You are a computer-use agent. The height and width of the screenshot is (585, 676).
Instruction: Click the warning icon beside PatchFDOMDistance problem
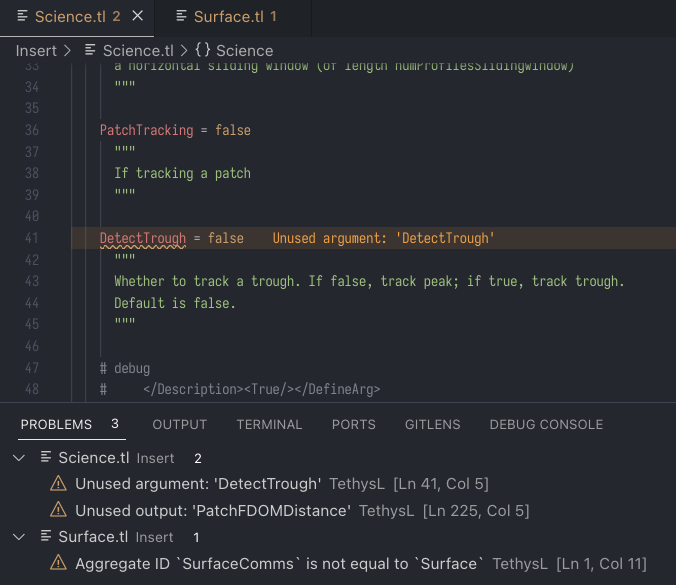[58, 511]
